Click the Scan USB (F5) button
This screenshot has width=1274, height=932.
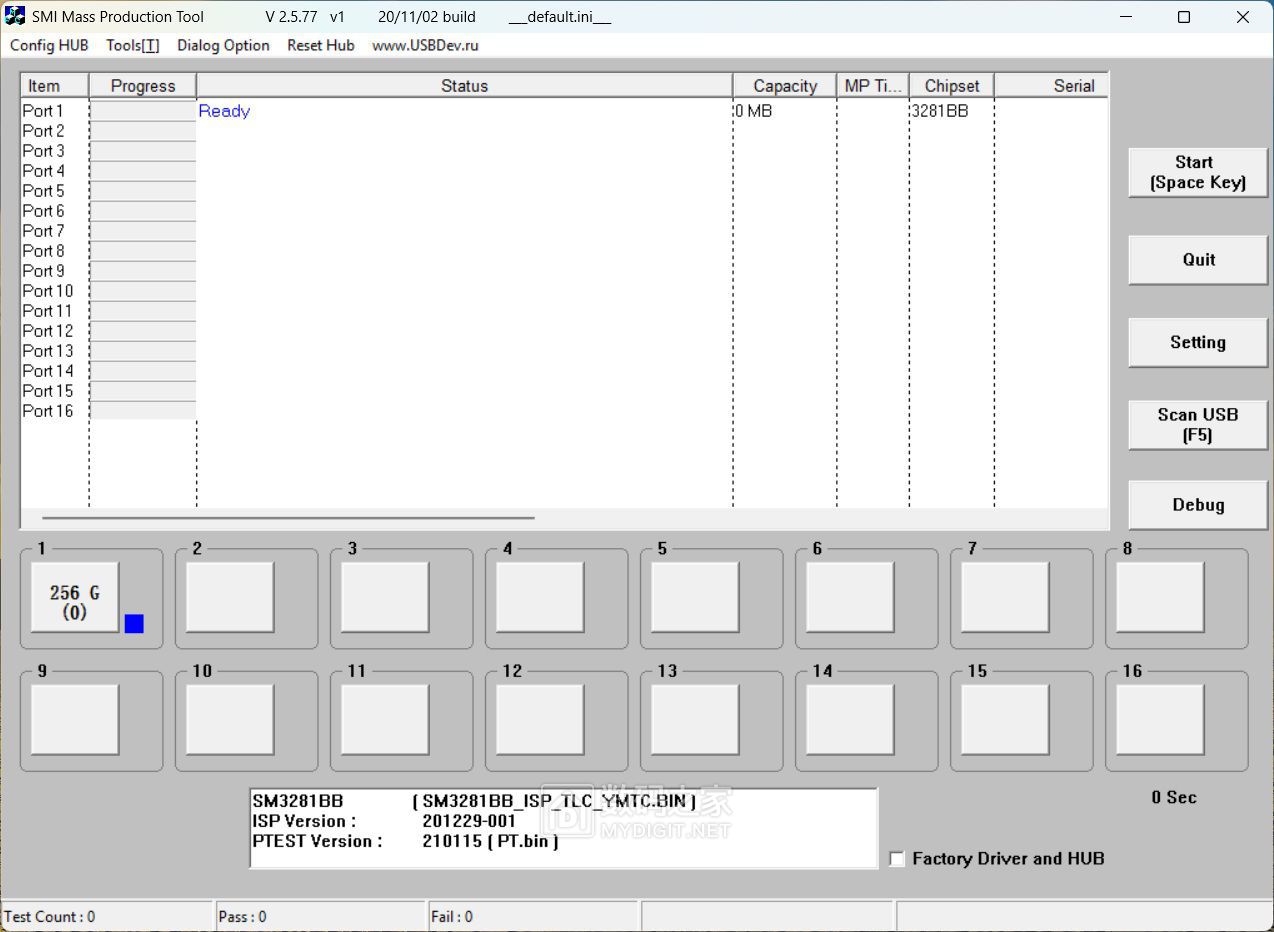coord(1197,425)
